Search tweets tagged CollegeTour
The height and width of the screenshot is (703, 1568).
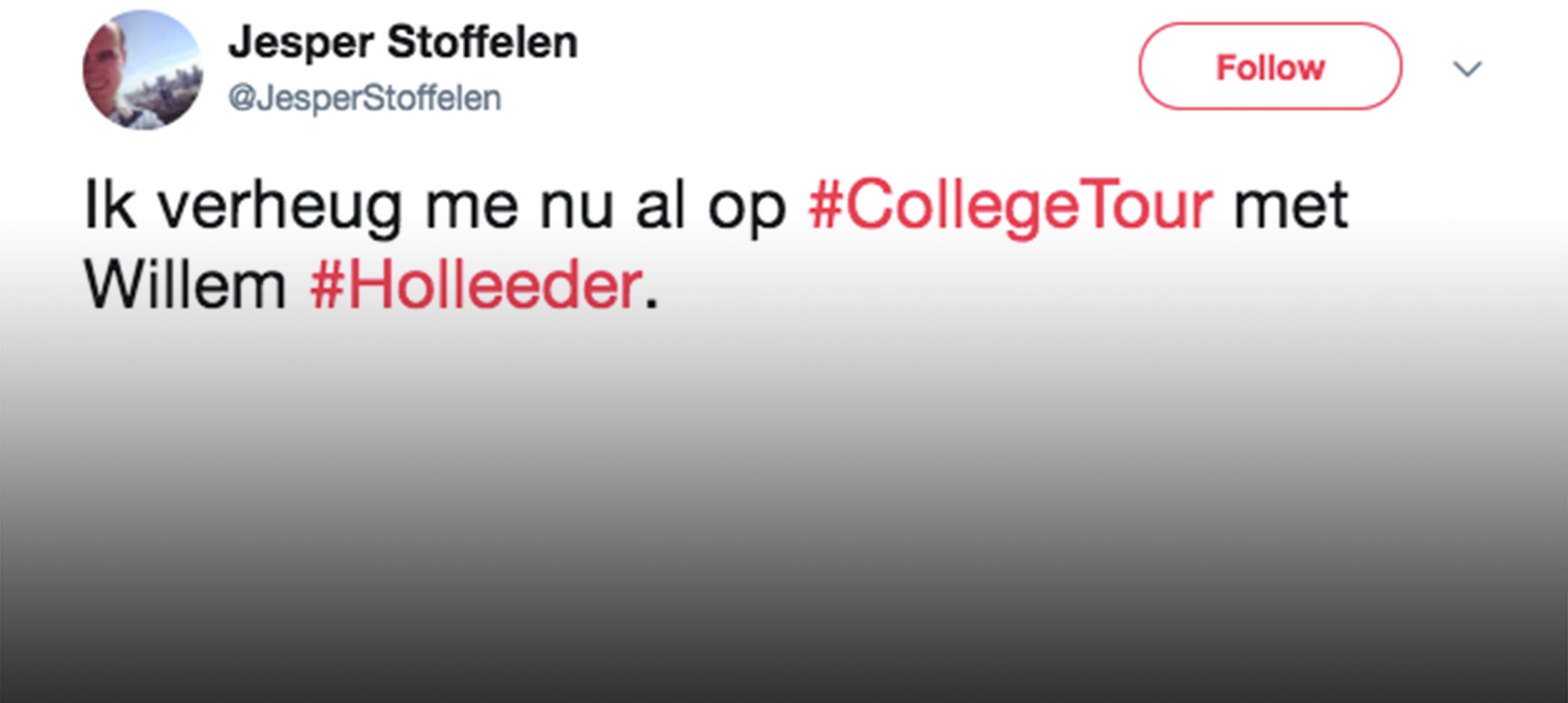point(1010,205)
